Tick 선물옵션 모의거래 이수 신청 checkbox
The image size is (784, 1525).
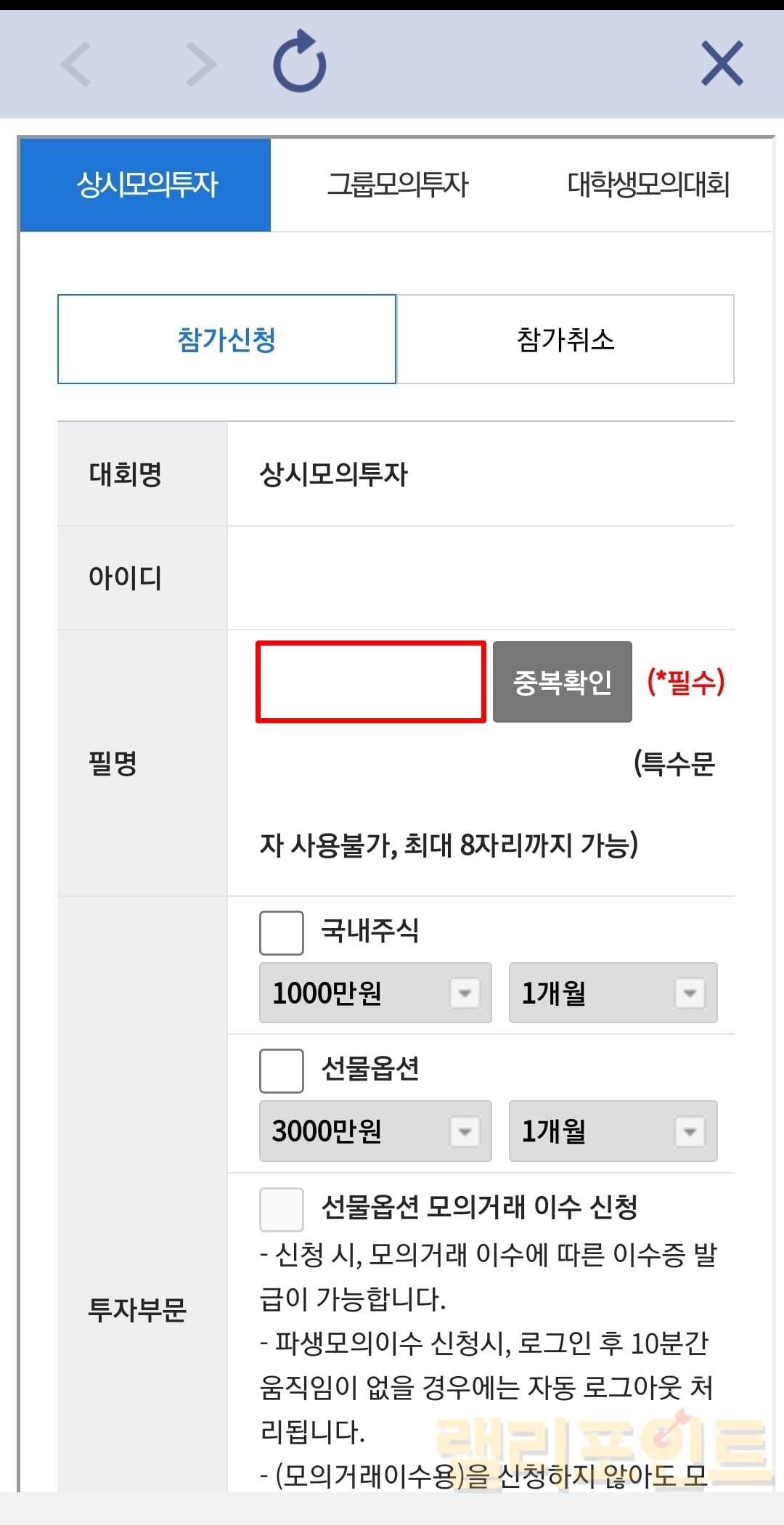[x=282, y=1209]
